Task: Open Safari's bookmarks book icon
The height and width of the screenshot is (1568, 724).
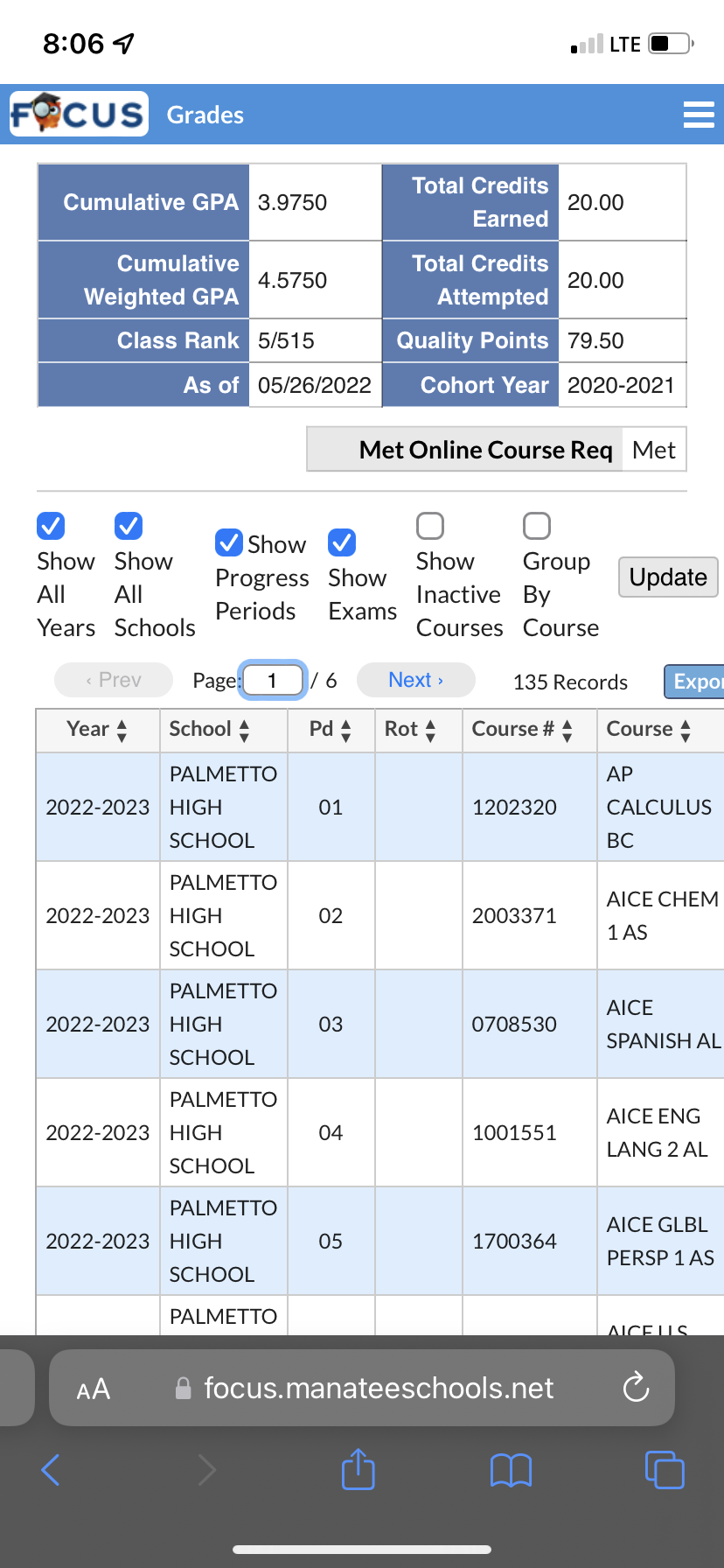Action: click(x=512, y=1470)
